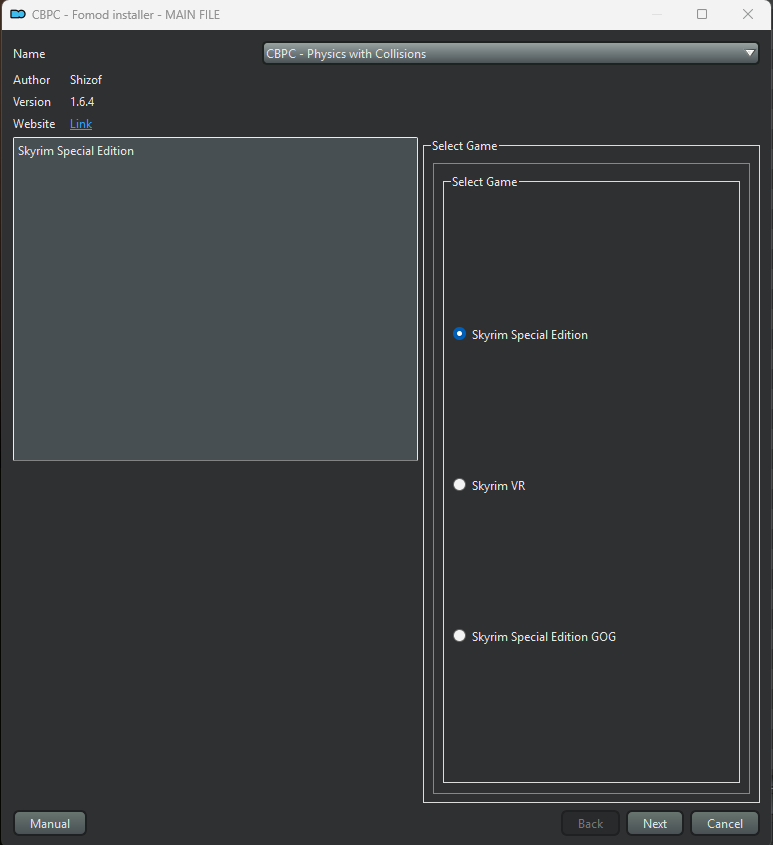Click the version value 1.6.4
This screenshot has height=845, width=773.
click(x=82, y=102)
